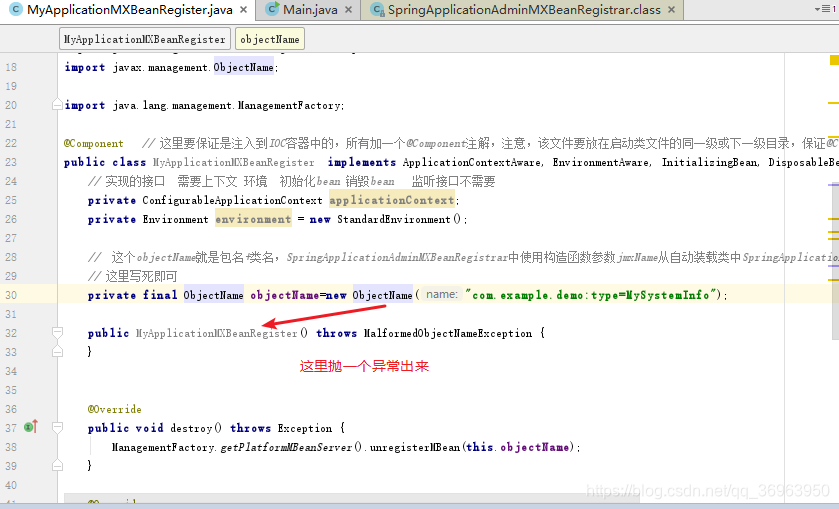Viewport: 839px width, 509px height.
Task: Click fold end marker at line 39
Action: click(57, 466)
